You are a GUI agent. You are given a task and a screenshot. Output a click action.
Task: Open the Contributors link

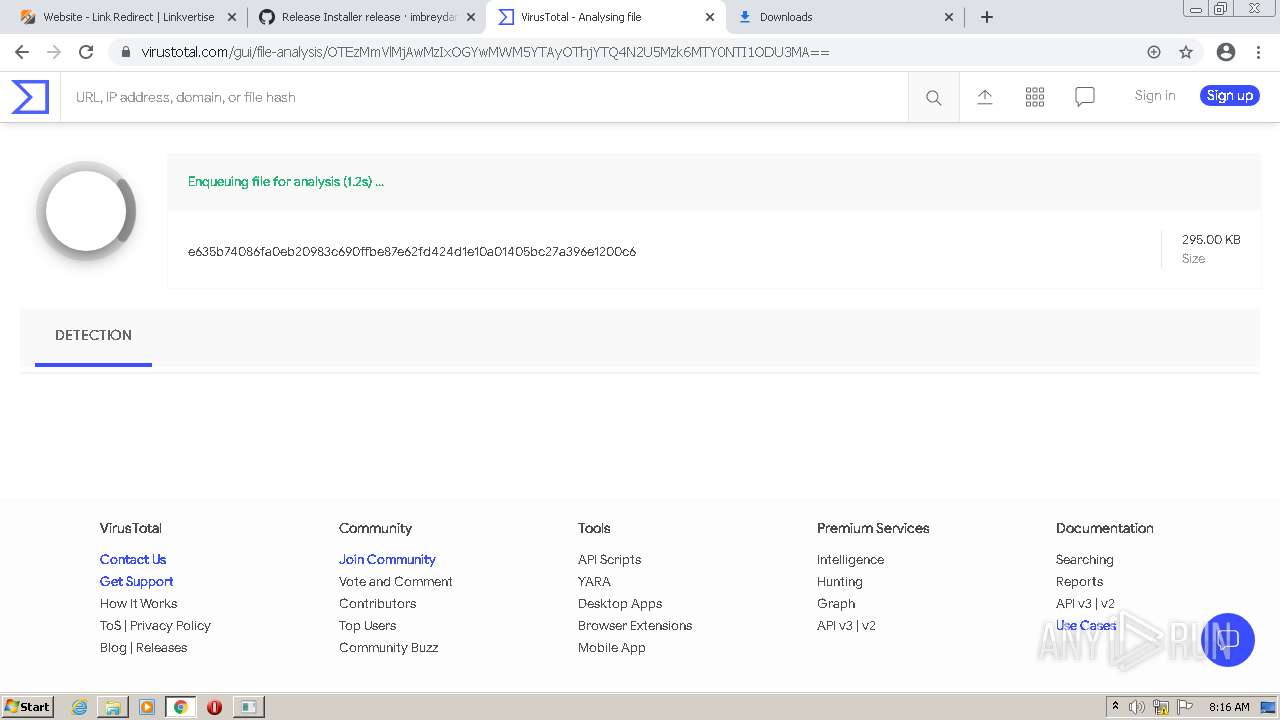tap(377, 604)
